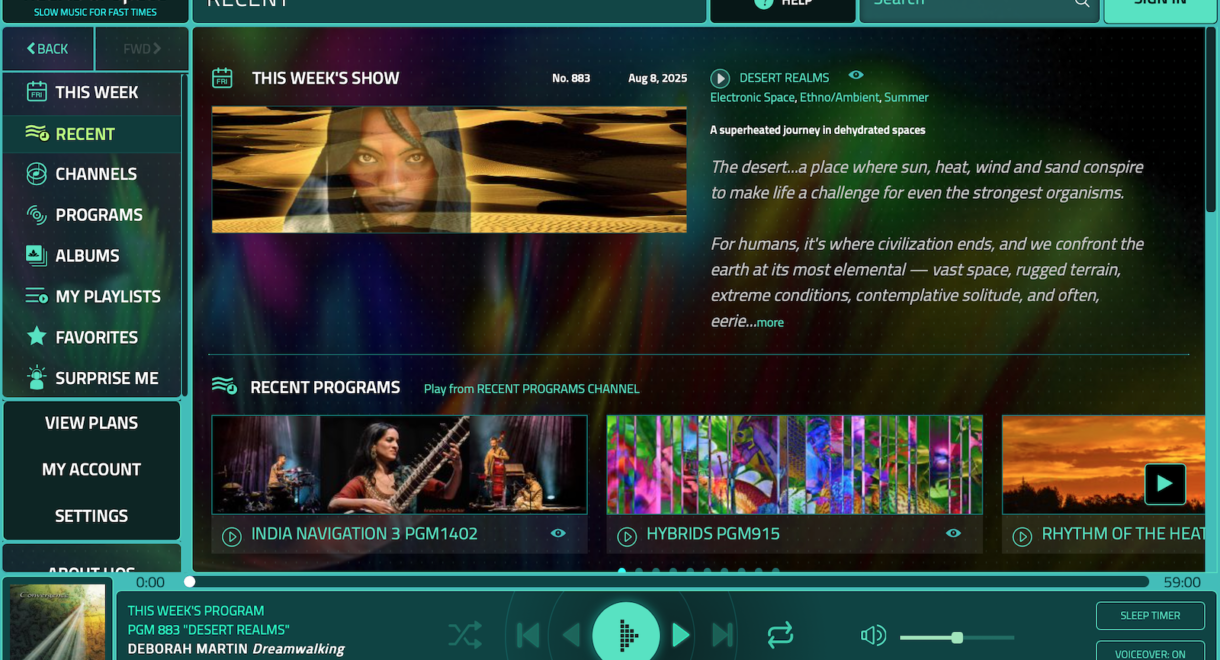Advance carousel with arrow on sunset thumbnail
The width and height of the screenshot is (1220, 660).
coord(1165,484)
